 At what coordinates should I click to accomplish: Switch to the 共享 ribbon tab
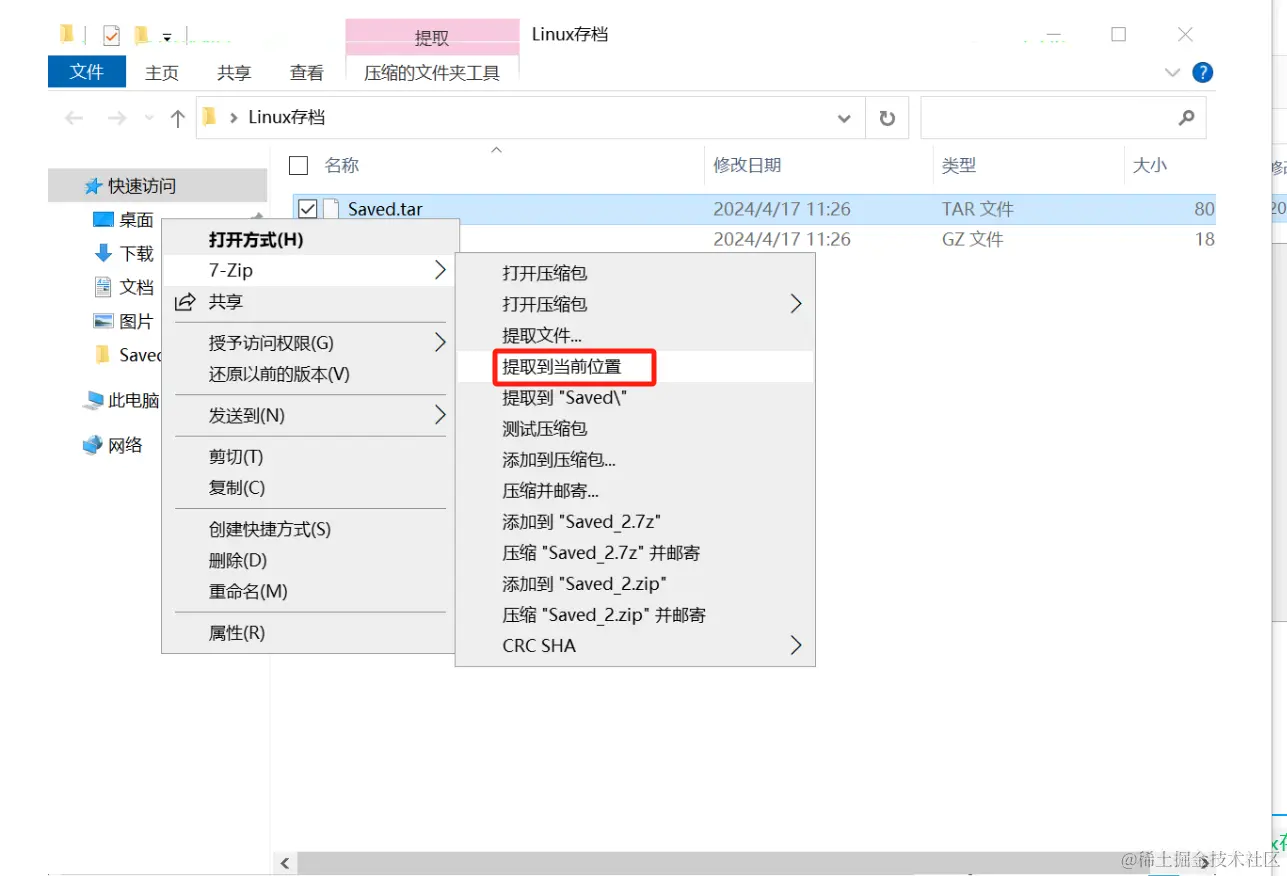[x=234, y=72]
